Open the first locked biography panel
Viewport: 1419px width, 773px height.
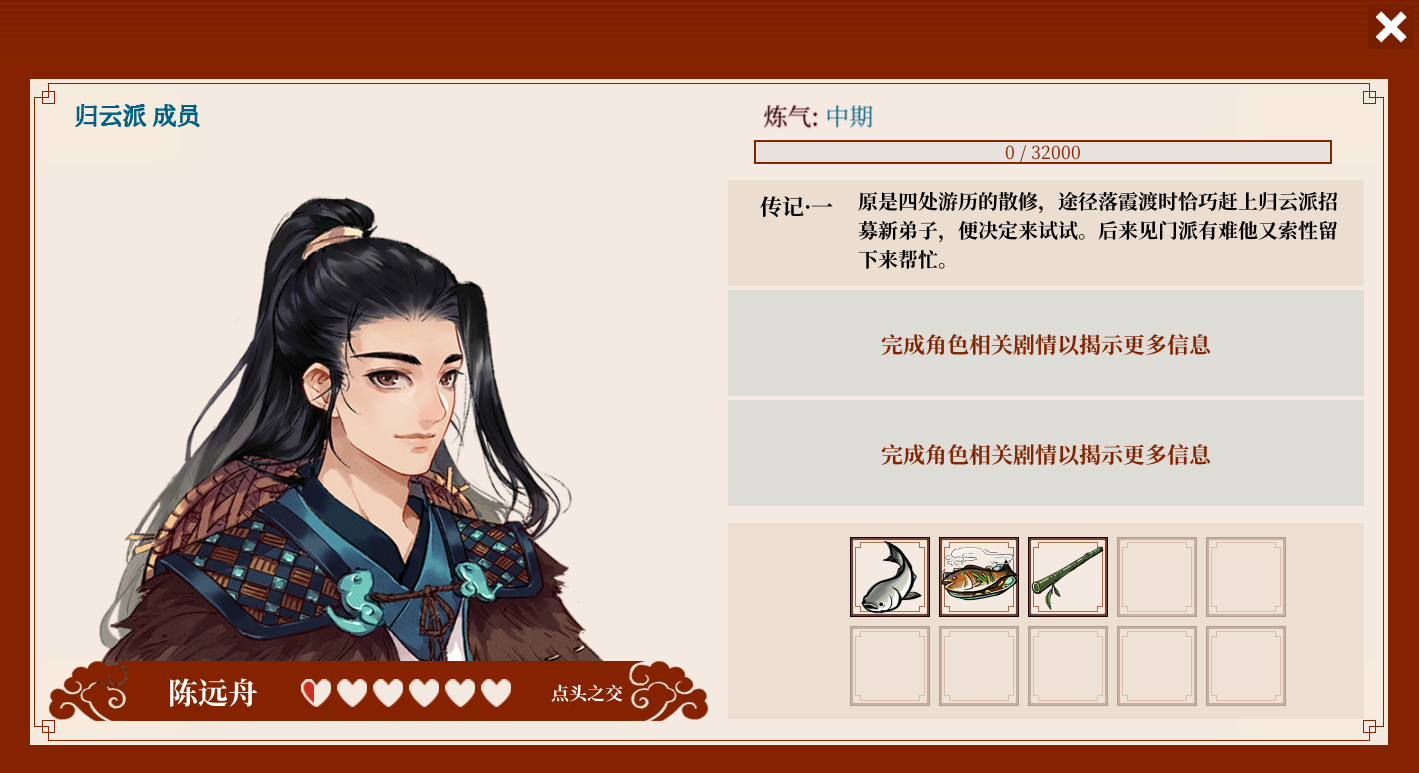point(1046,344)
